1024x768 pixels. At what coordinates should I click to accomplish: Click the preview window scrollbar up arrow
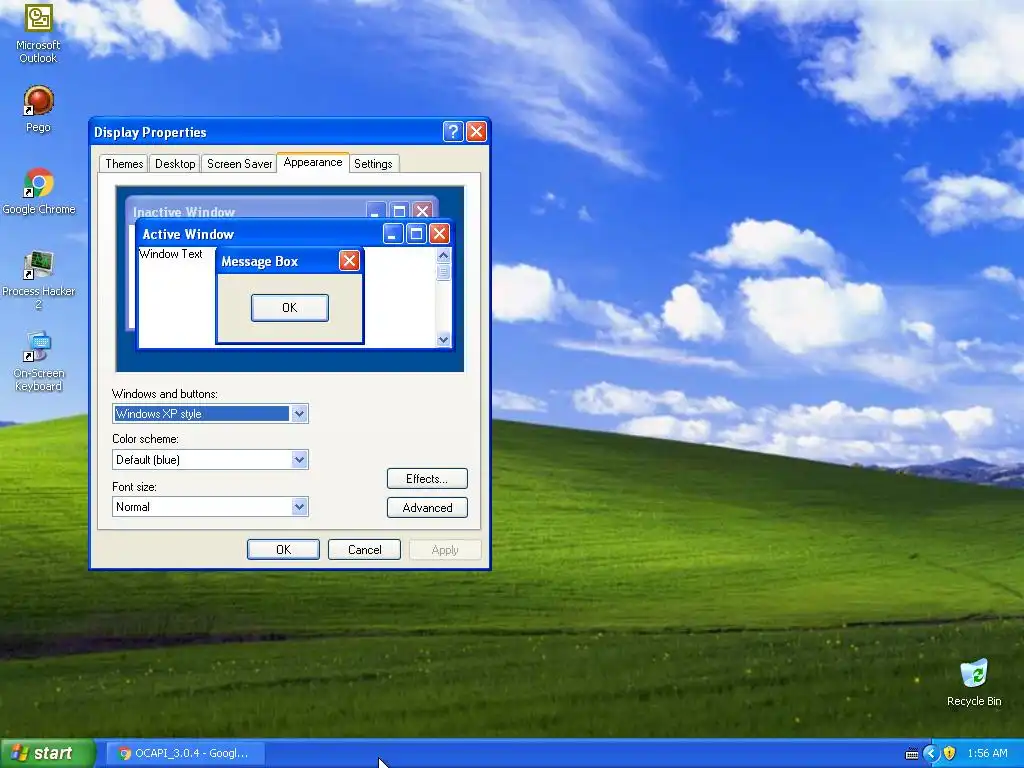443,255
